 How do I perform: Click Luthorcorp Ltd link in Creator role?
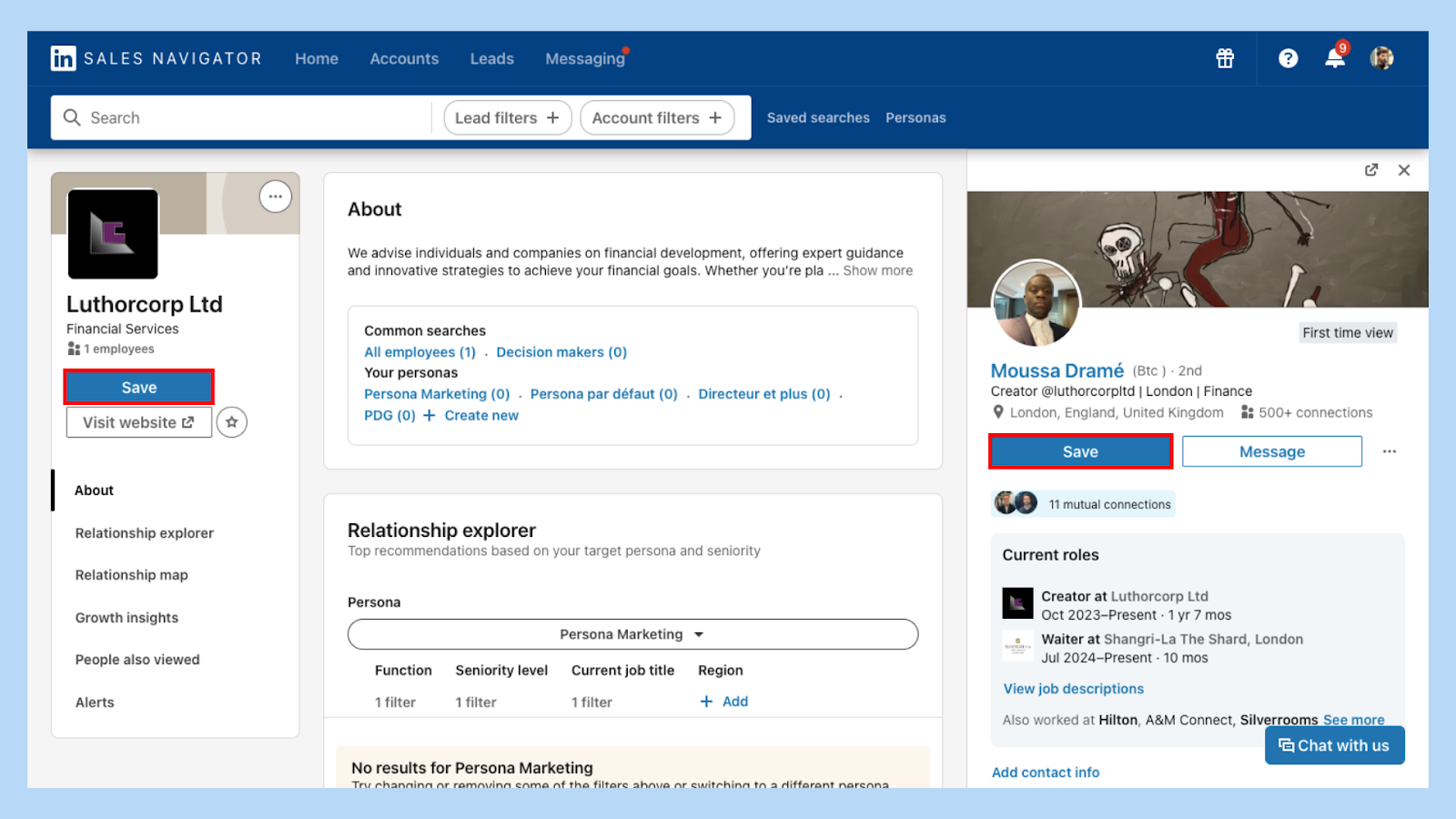coord(1159,596)
